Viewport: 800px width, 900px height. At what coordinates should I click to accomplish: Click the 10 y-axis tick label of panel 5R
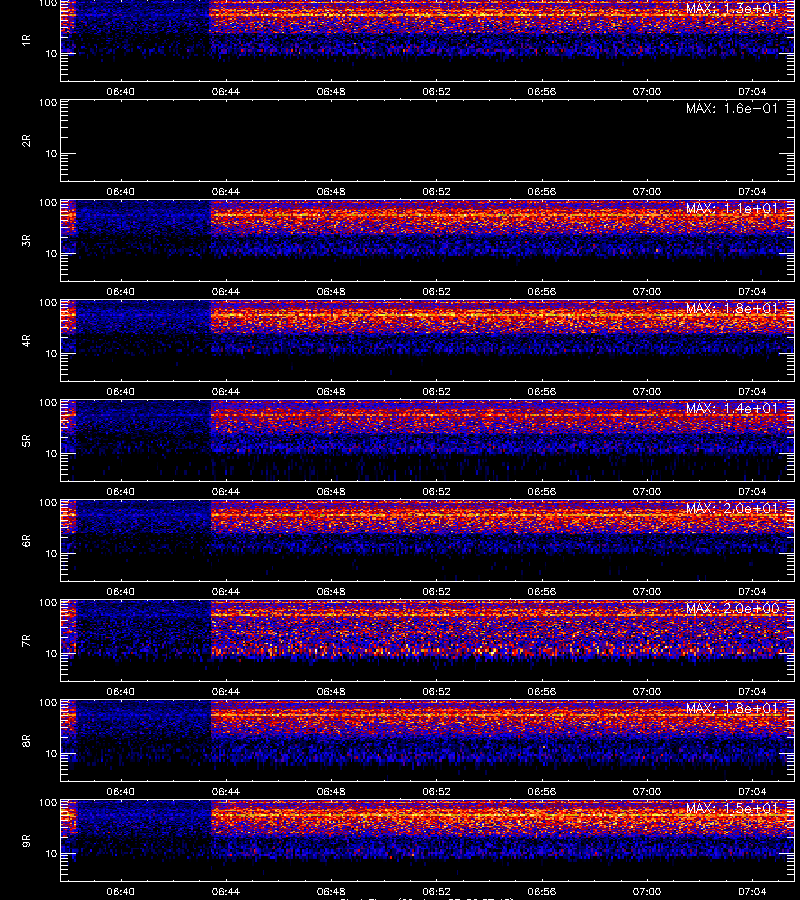(x=51, y=453)
